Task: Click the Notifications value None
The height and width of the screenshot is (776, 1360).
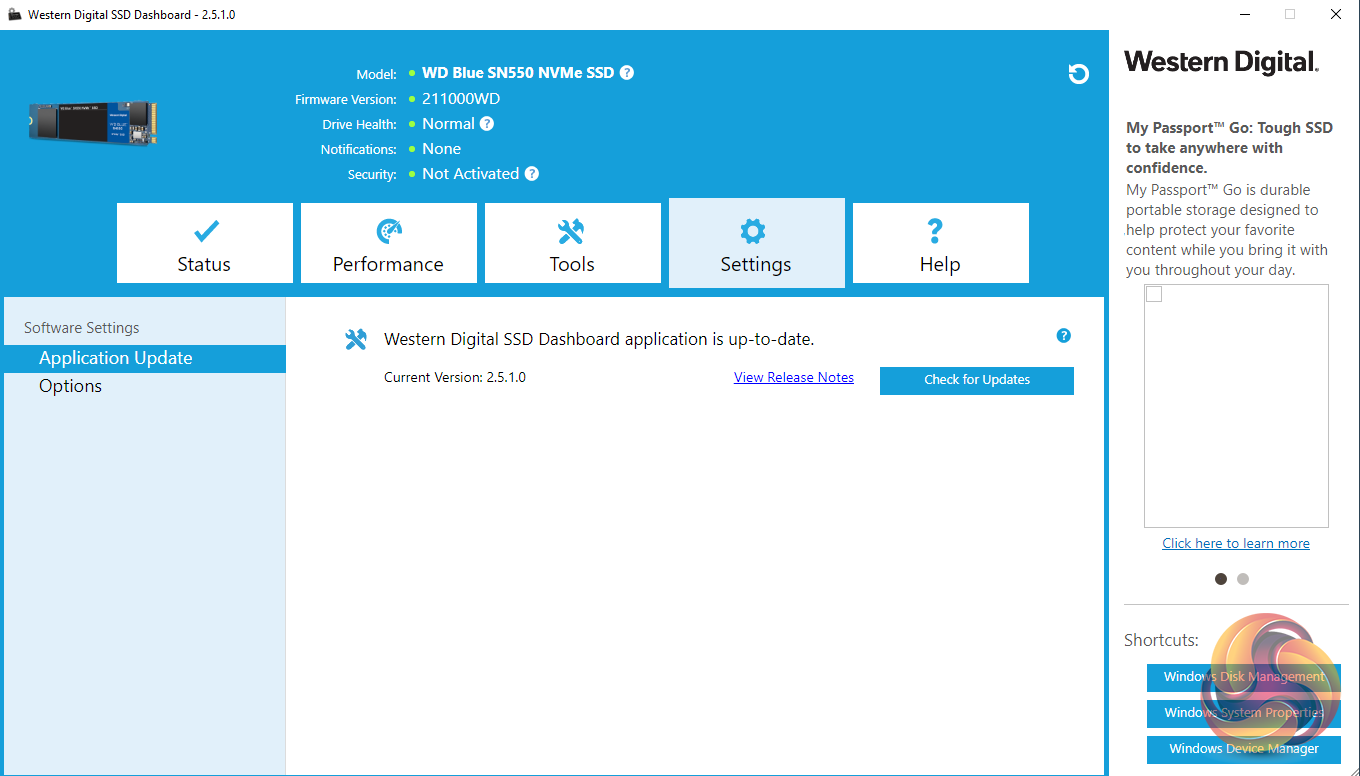Action: click(442, 149)
